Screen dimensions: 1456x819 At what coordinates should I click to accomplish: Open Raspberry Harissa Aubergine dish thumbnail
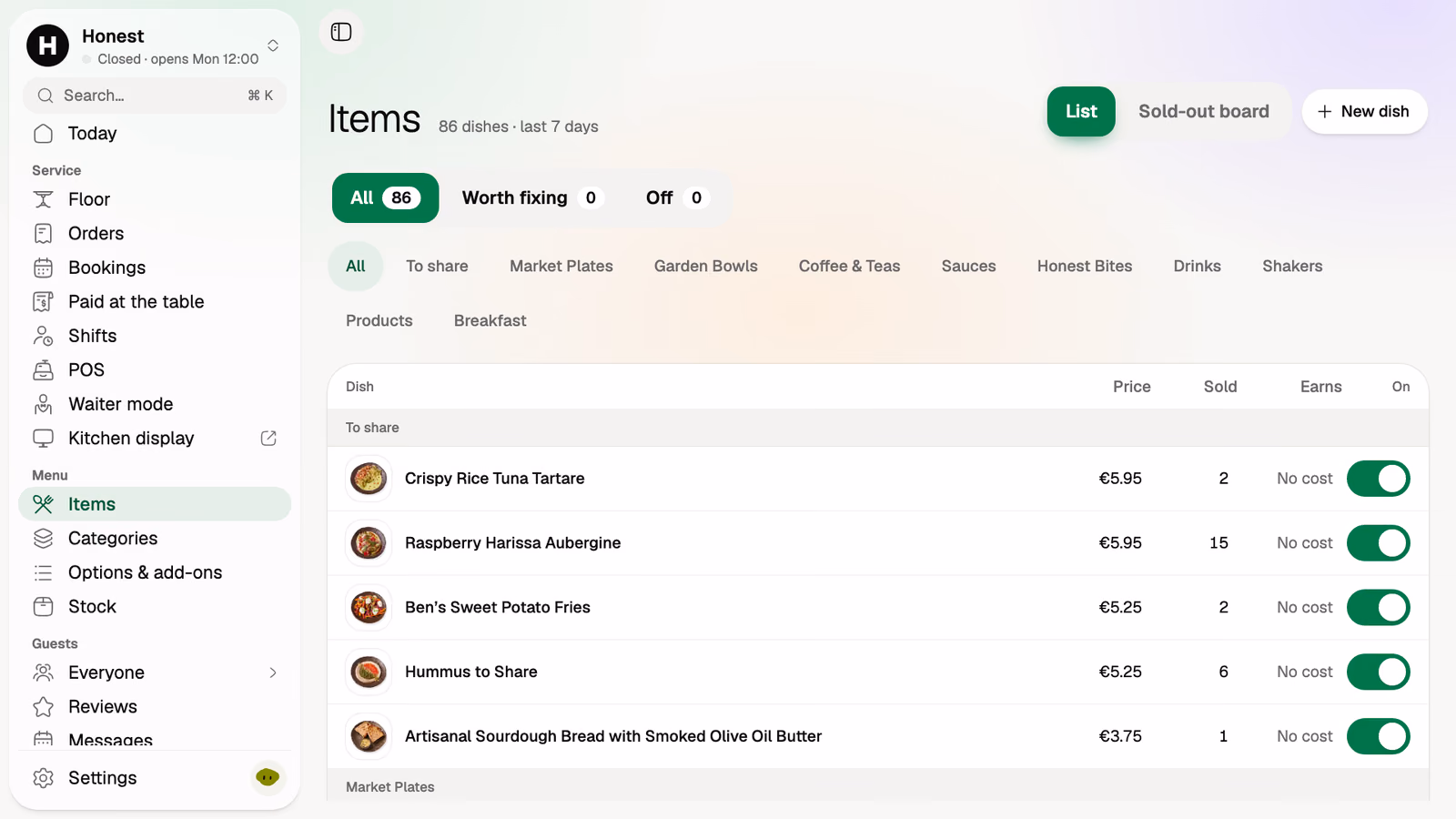coord(369,543)
